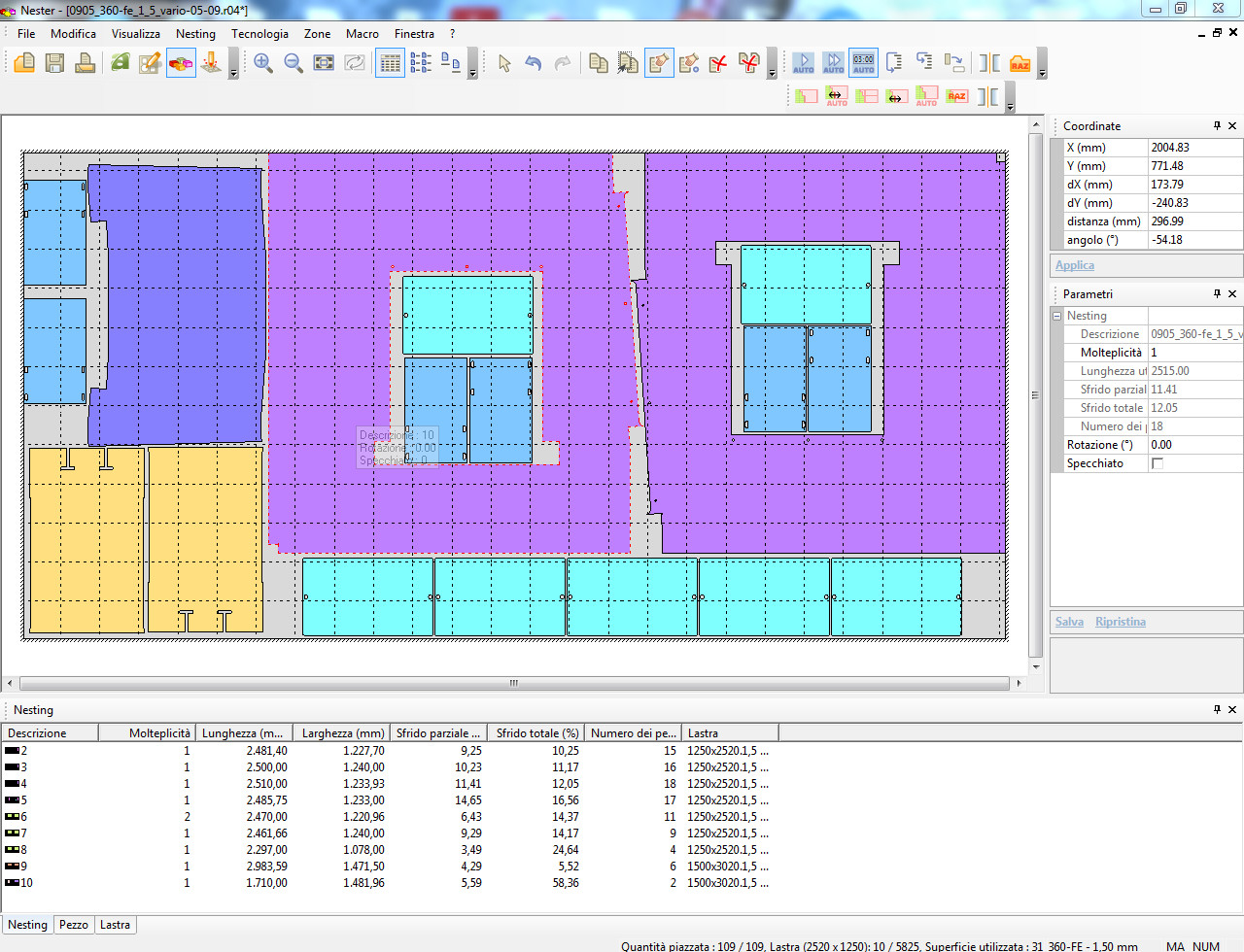Expand the second-row toolbar overflow arrow
This screenshot has width=1244, height=952.
coord(1010,98)
